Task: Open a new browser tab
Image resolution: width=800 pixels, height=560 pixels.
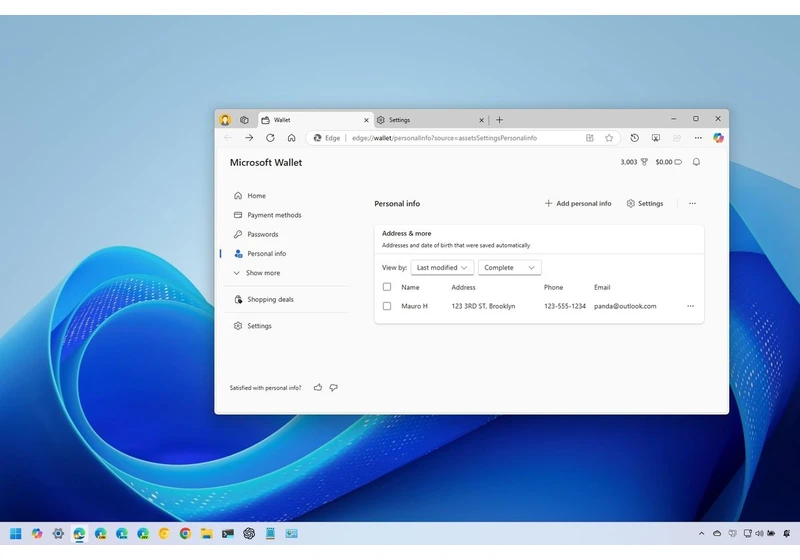Action: (x=499, y=120)
